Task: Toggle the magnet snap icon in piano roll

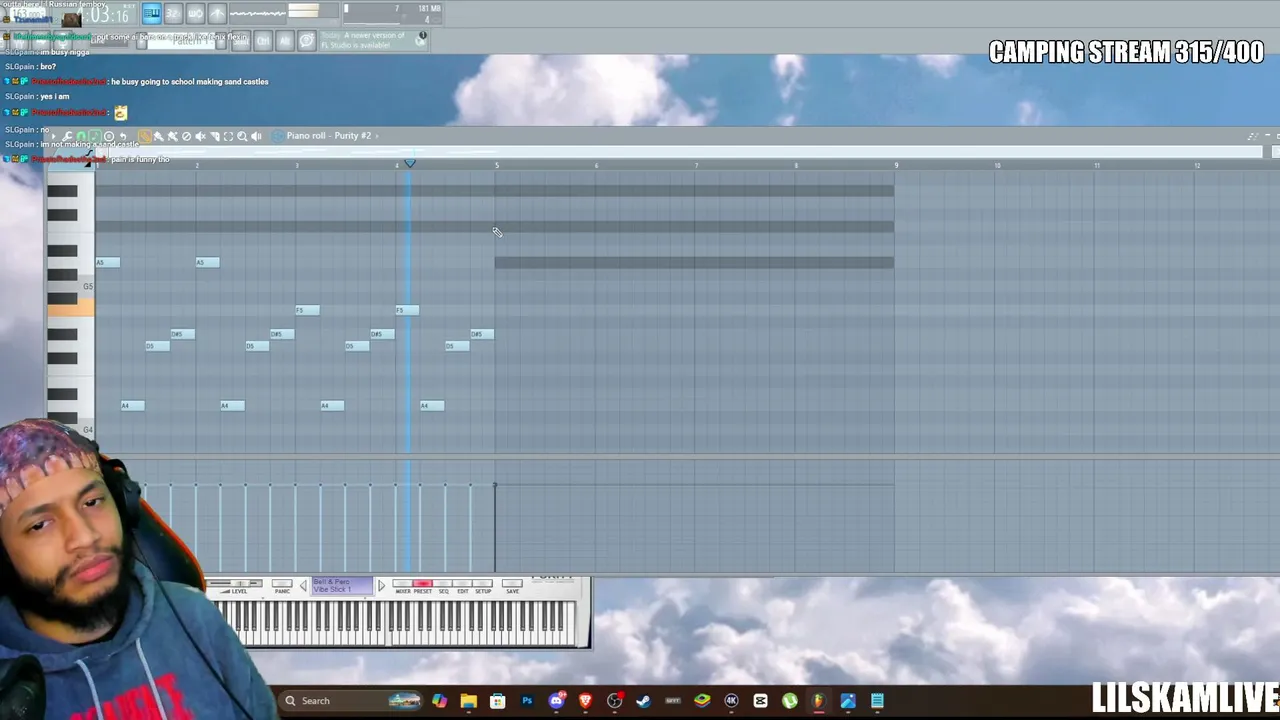Action: tap(82, 136)
